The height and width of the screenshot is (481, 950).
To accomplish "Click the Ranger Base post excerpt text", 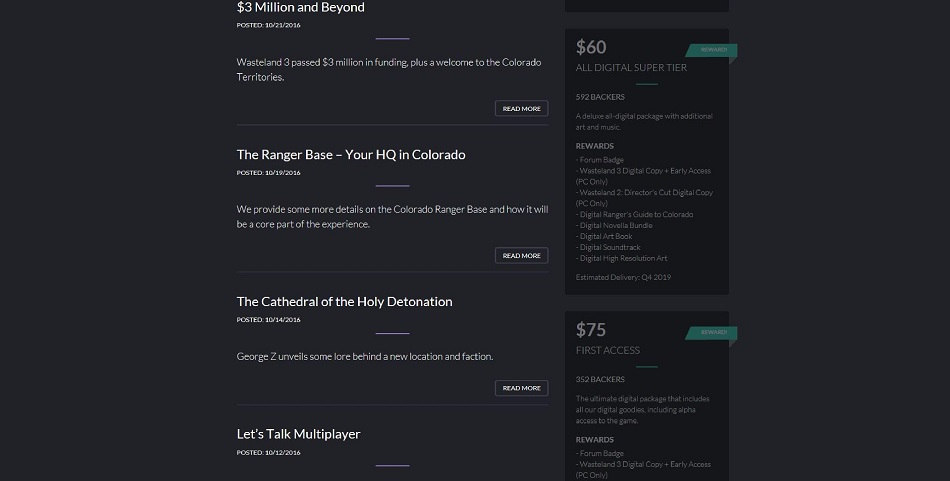I will 392,217.
